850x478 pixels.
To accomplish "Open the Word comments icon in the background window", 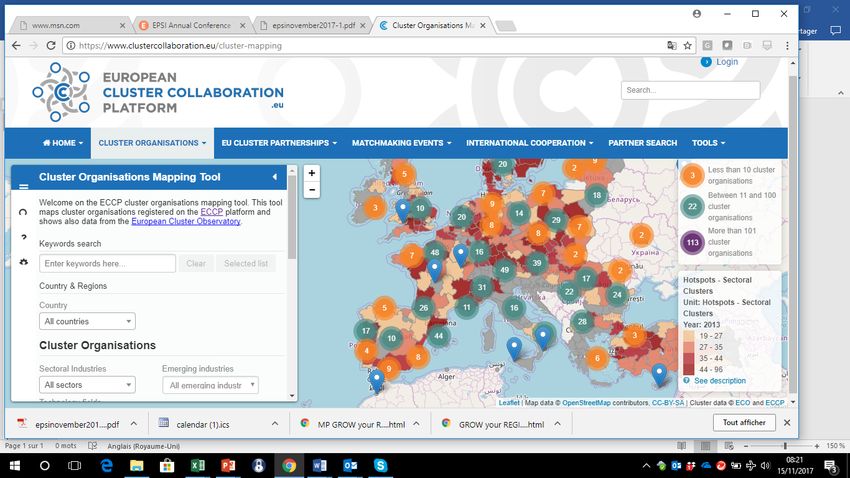I will tap(835, 31).
